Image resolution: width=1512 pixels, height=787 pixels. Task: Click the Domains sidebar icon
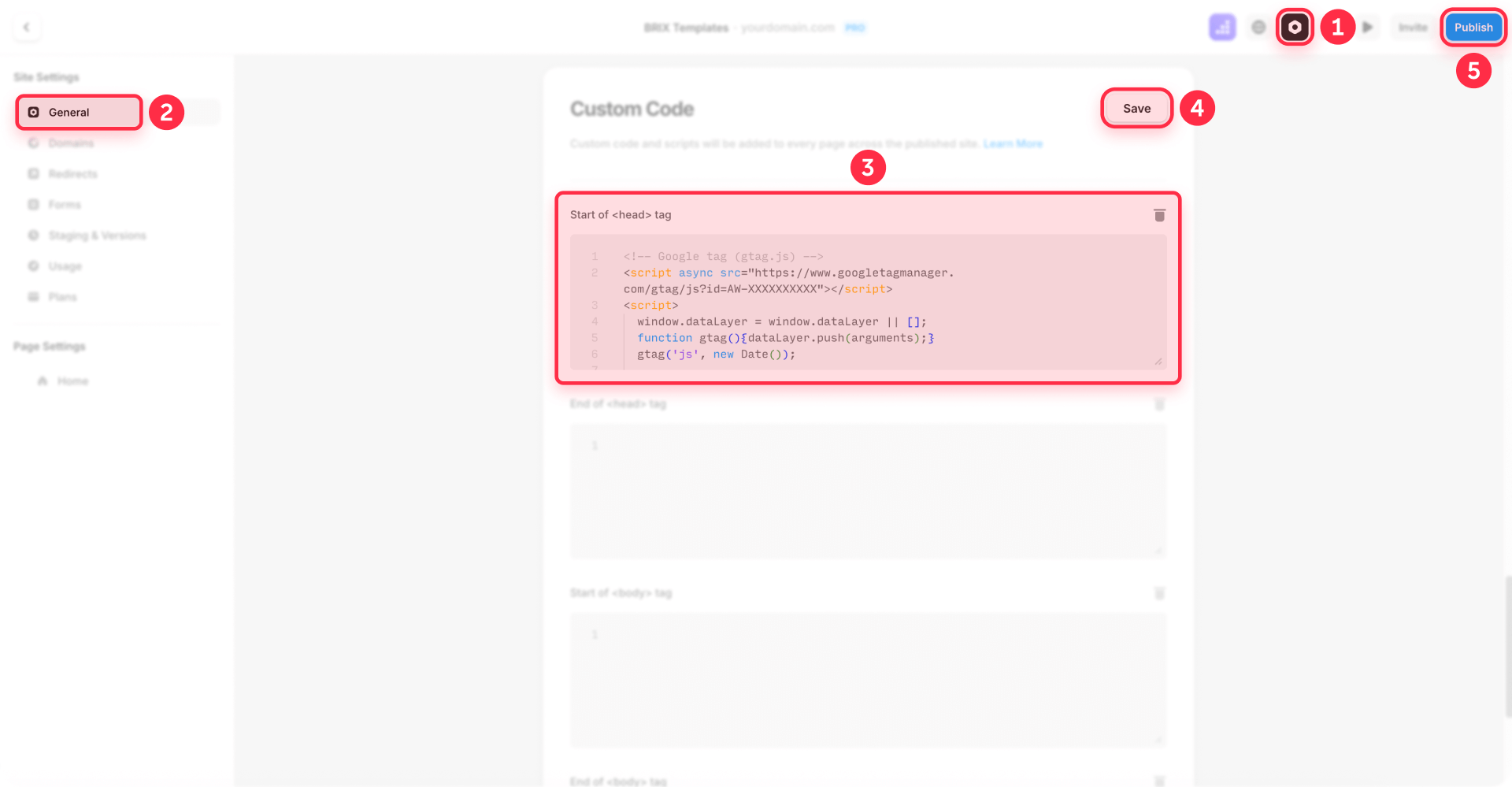click(33, 143)
